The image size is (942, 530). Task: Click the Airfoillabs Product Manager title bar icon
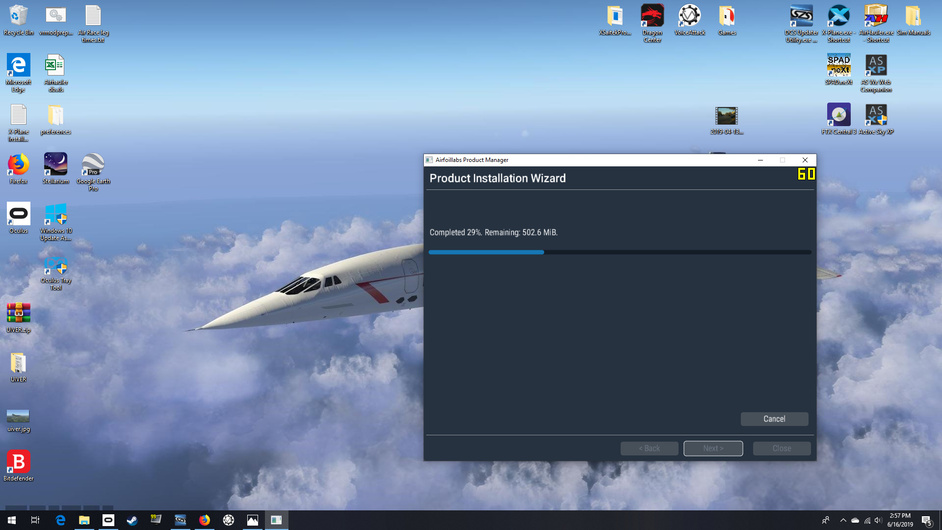tap(429, 160)
